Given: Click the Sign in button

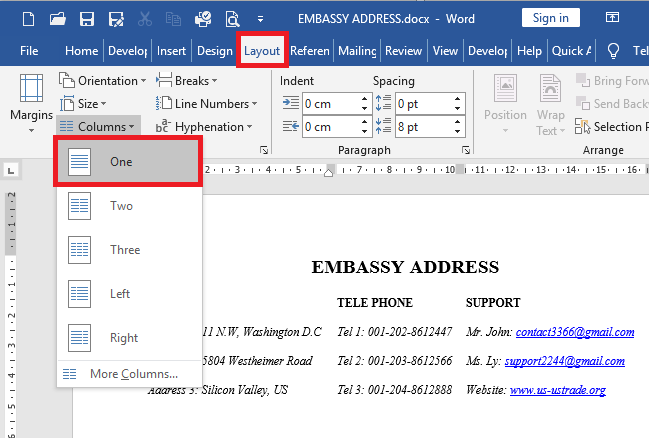Looking at the screenshot, I should click(550, 18).
